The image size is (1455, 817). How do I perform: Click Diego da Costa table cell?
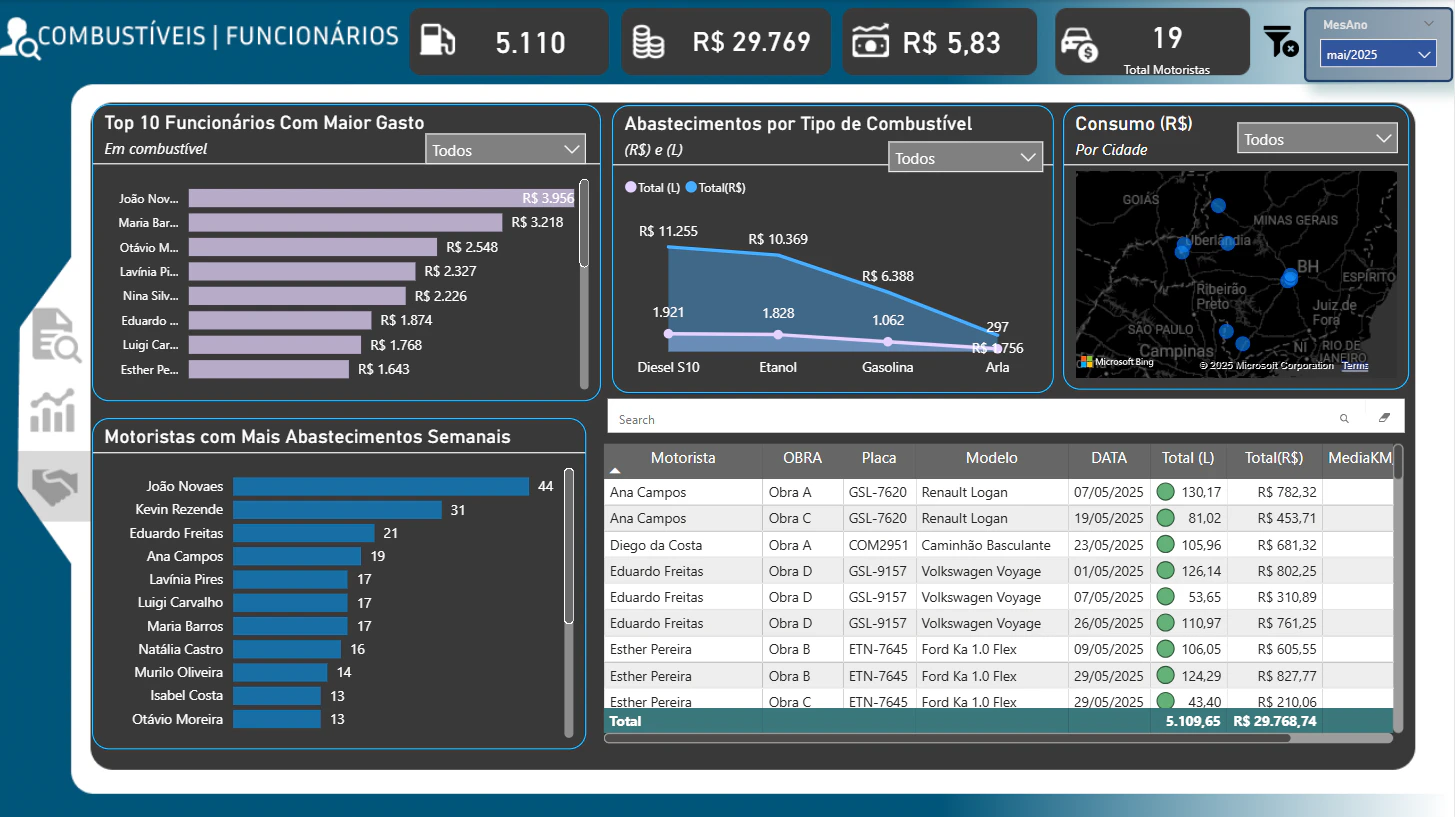pyautogui.click(x=683, y=545)
